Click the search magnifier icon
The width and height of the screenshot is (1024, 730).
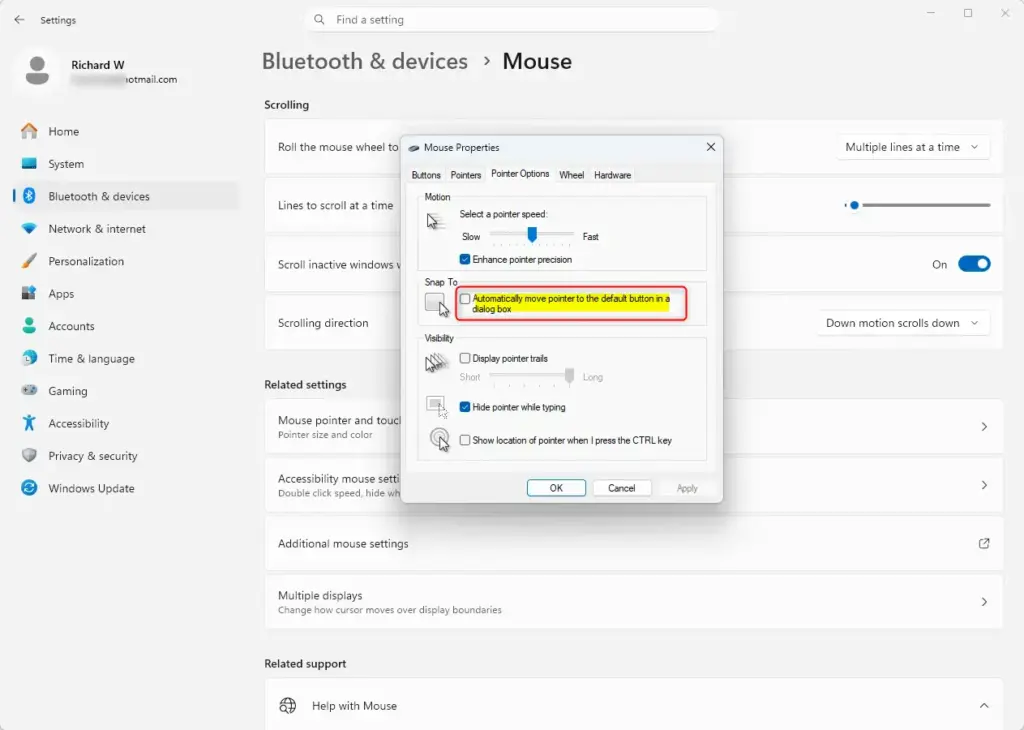[x=319, y=20]
